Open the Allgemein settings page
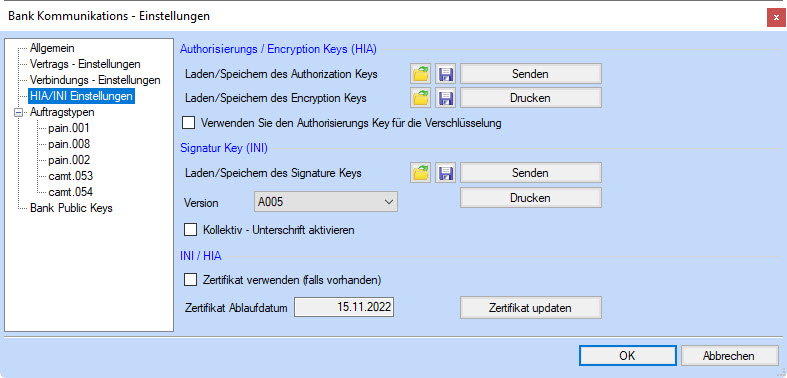787x378 pixels. [x=52, y=48]
